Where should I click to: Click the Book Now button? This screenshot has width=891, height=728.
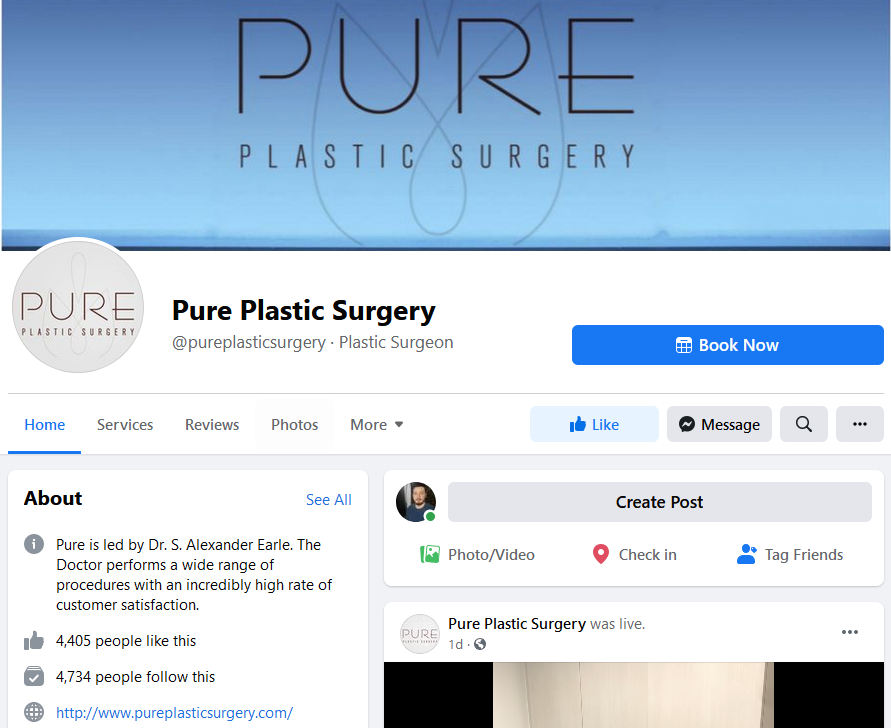pos(727,345)
